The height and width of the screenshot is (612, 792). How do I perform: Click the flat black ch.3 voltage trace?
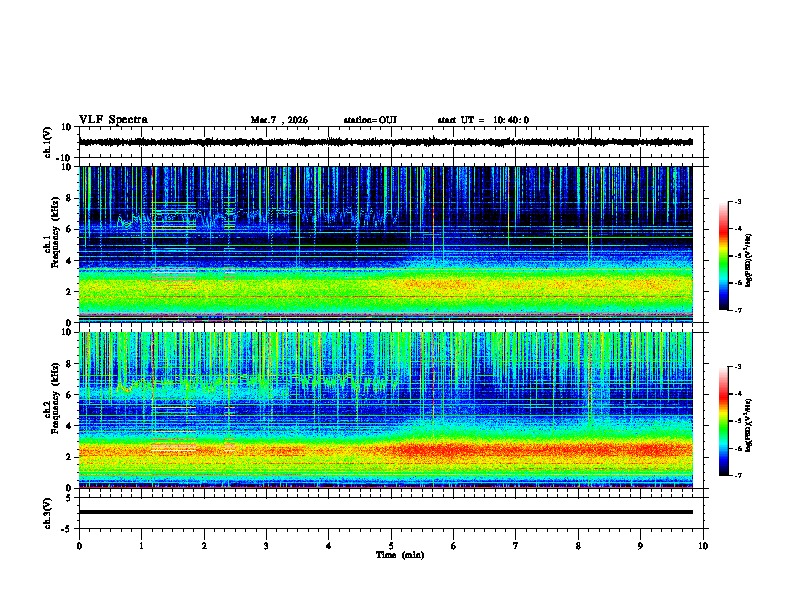[x=386, y=512]
